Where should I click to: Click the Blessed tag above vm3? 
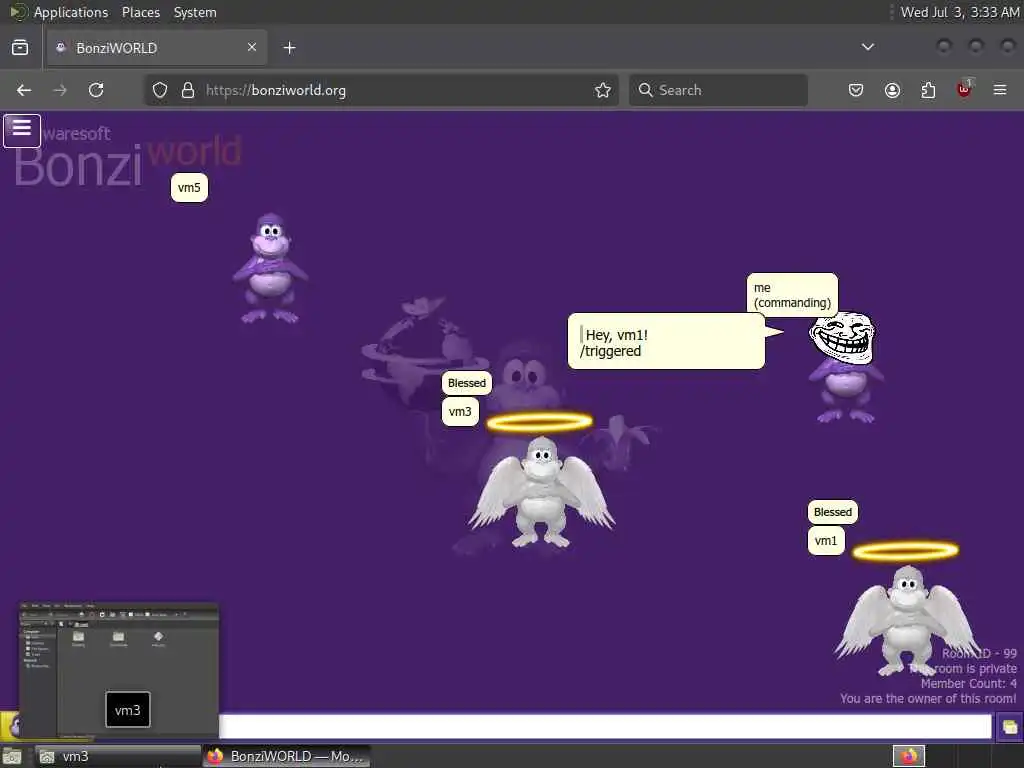pyautogui.click(x=467, y=383)
